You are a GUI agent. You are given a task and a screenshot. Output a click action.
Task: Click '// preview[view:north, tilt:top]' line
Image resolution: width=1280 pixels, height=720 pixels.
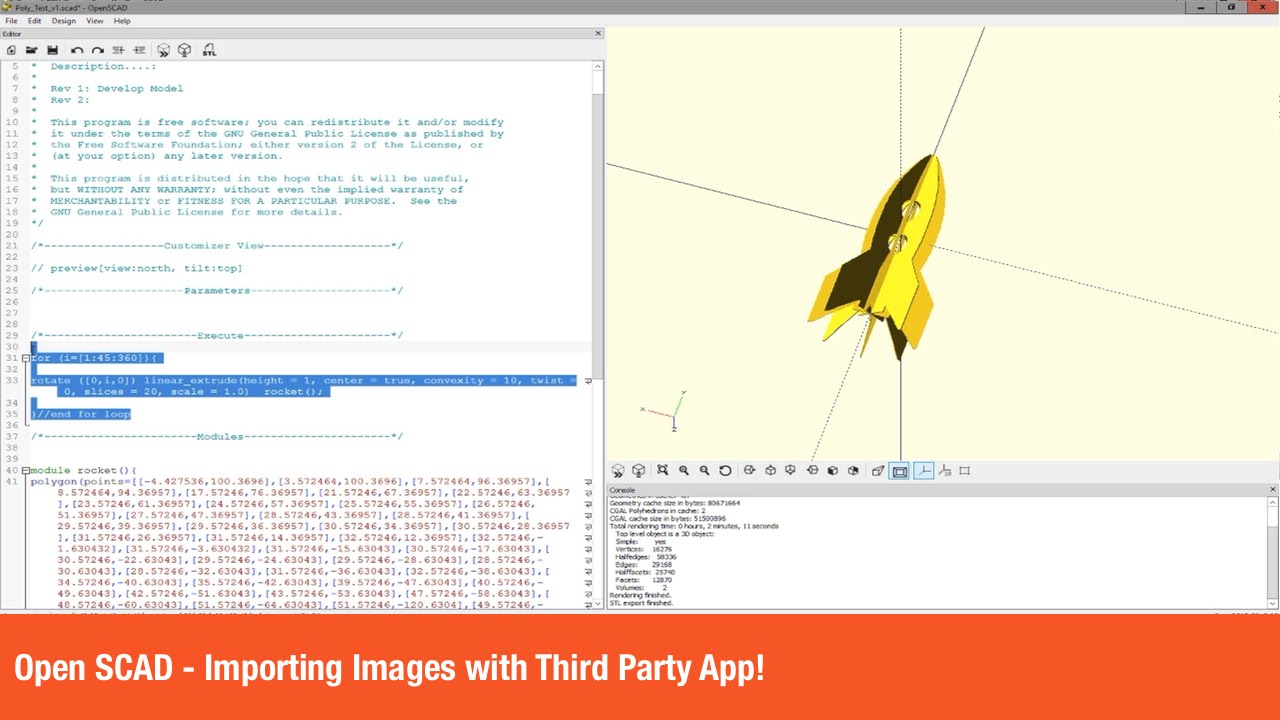click(137, 268)
